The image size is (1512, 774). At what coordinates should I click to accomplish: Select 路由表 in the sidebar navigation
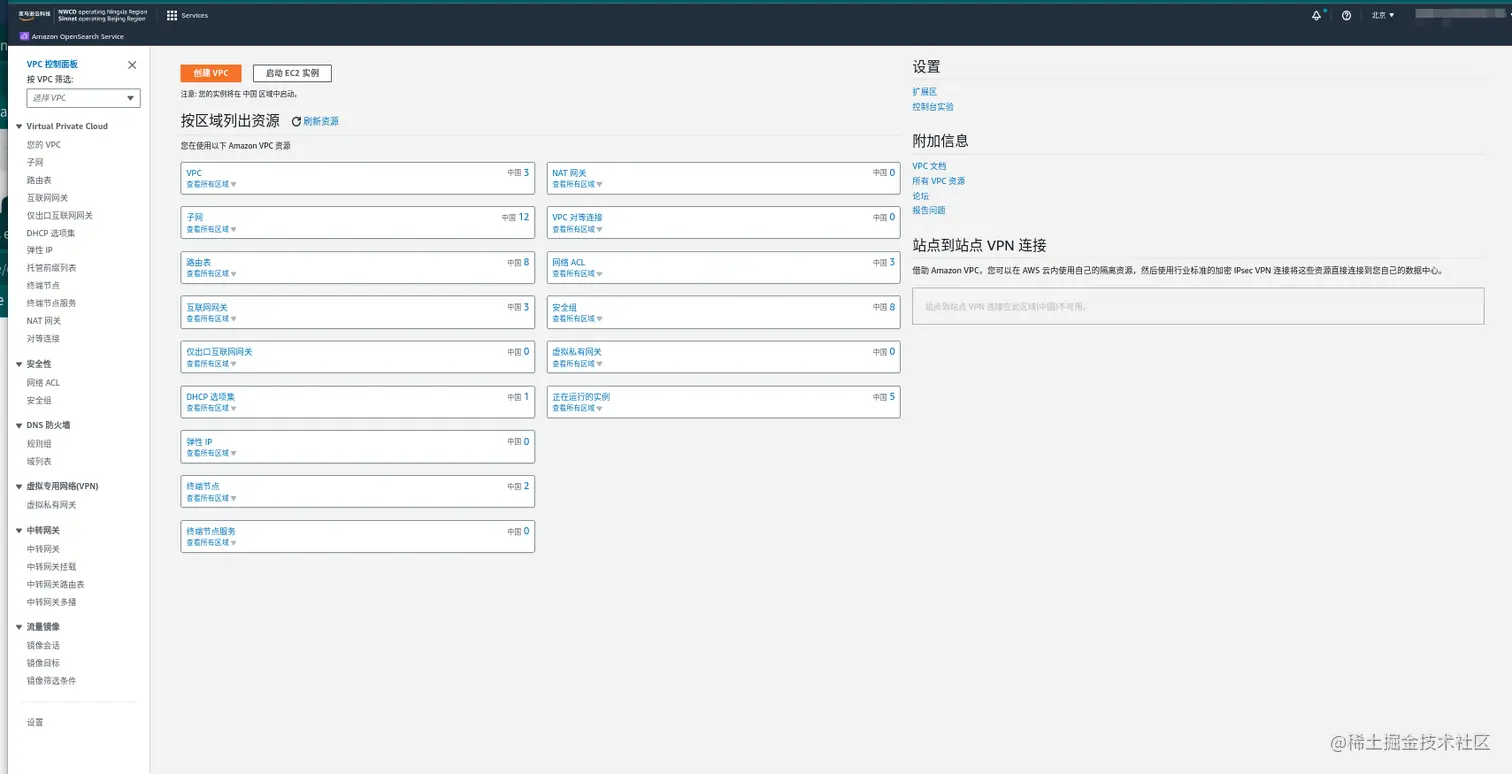[x=39, y=180]
